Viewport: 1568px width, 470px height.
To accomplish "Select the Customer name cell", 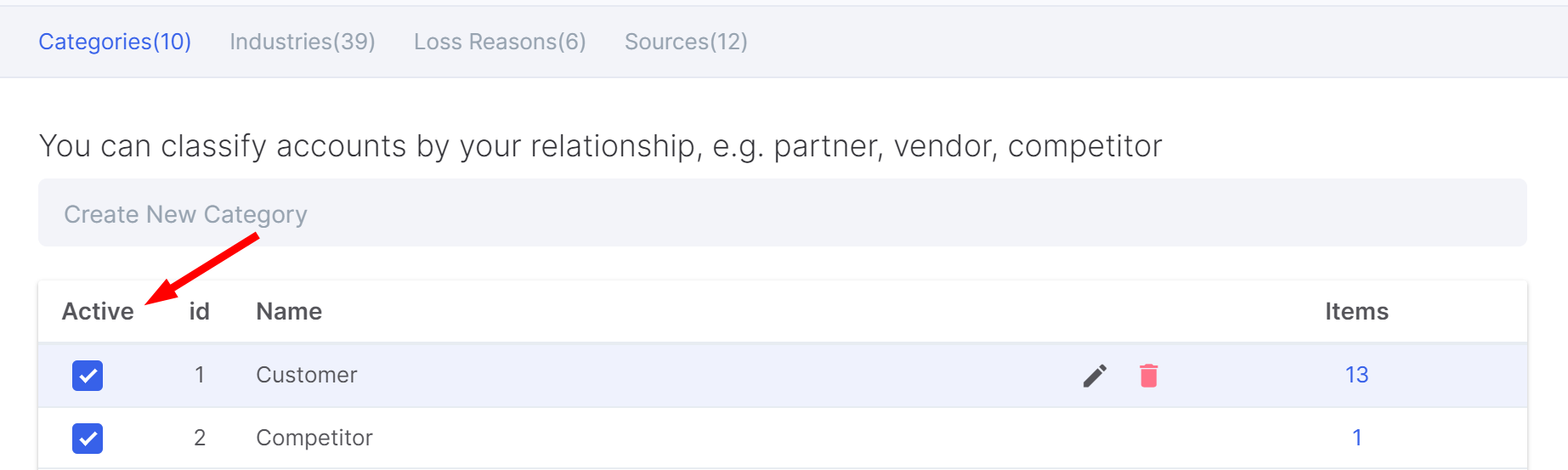I will pyautogui.click(x=307, y=375).
